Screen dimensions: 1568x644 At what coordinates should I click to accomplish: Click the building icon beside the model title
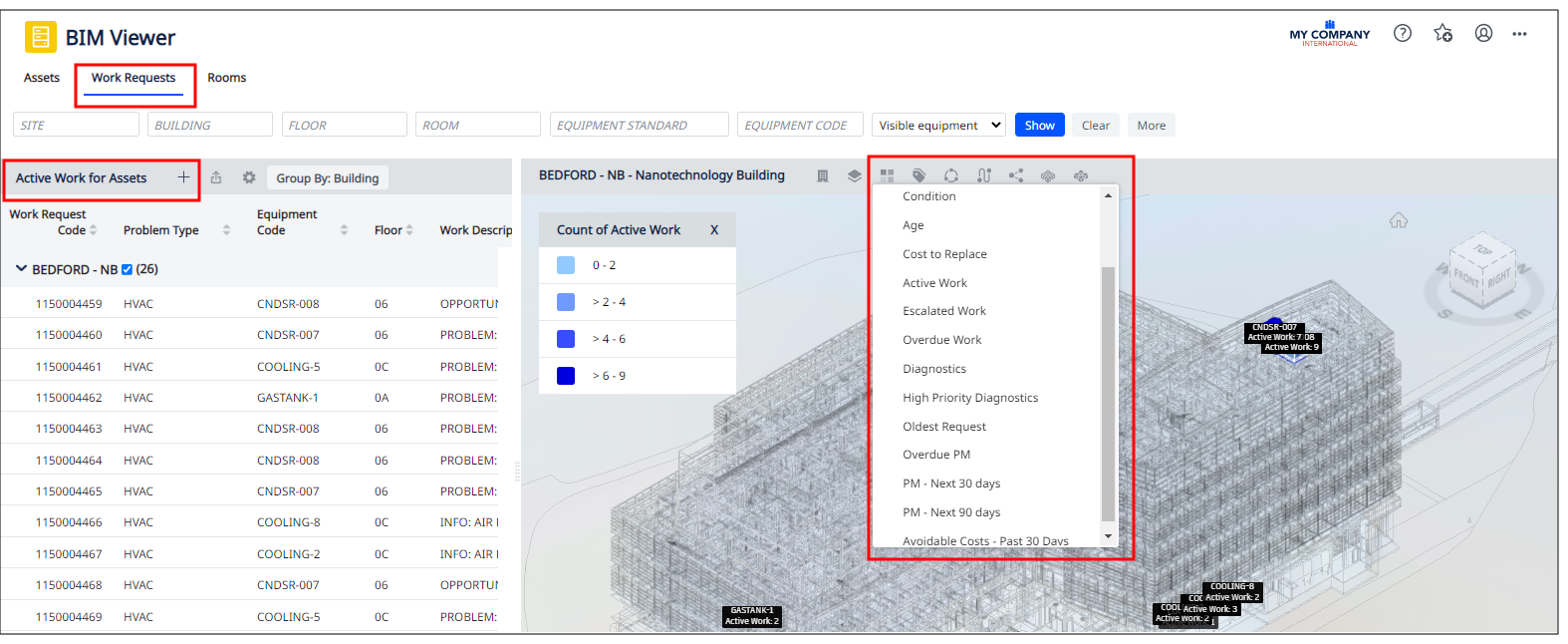point(823,176)
